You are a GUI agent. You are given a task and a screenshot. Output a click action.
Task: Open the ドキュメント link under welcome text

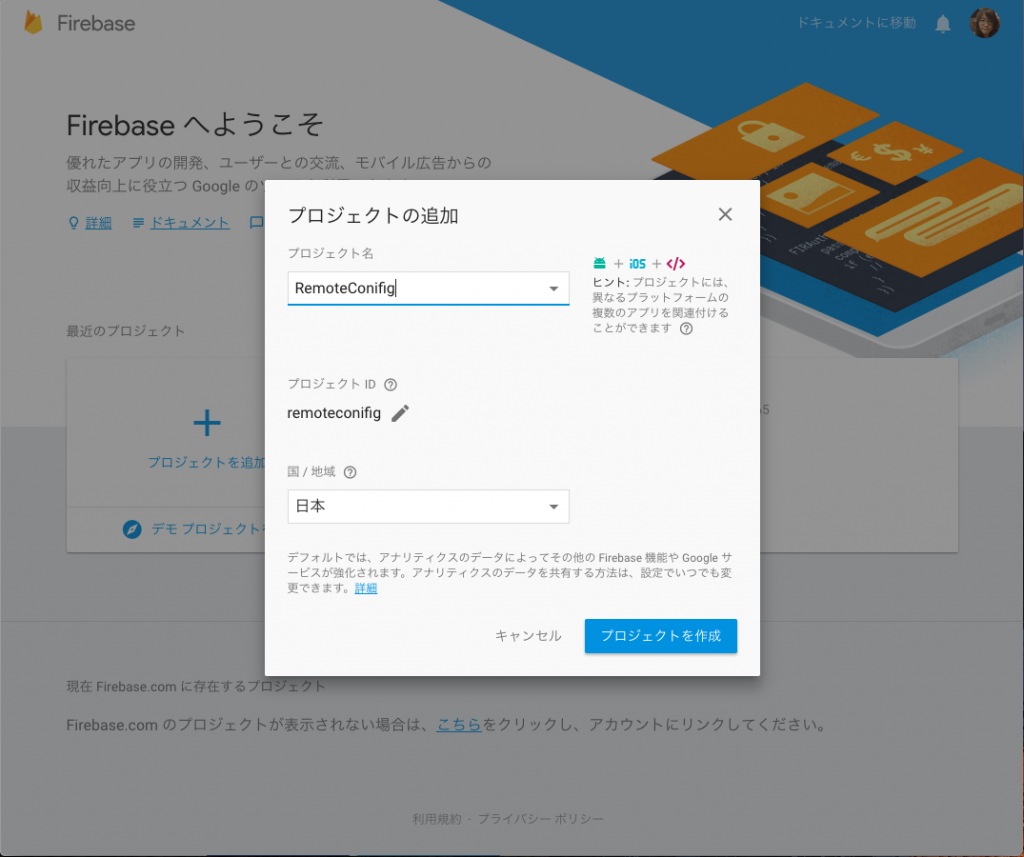pos(189,223)
